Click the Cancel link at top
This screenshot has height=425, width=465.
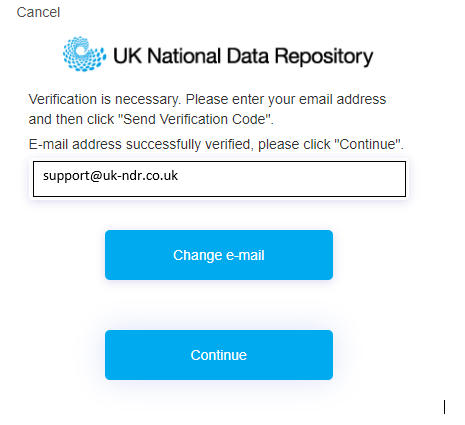coord(38,13)
